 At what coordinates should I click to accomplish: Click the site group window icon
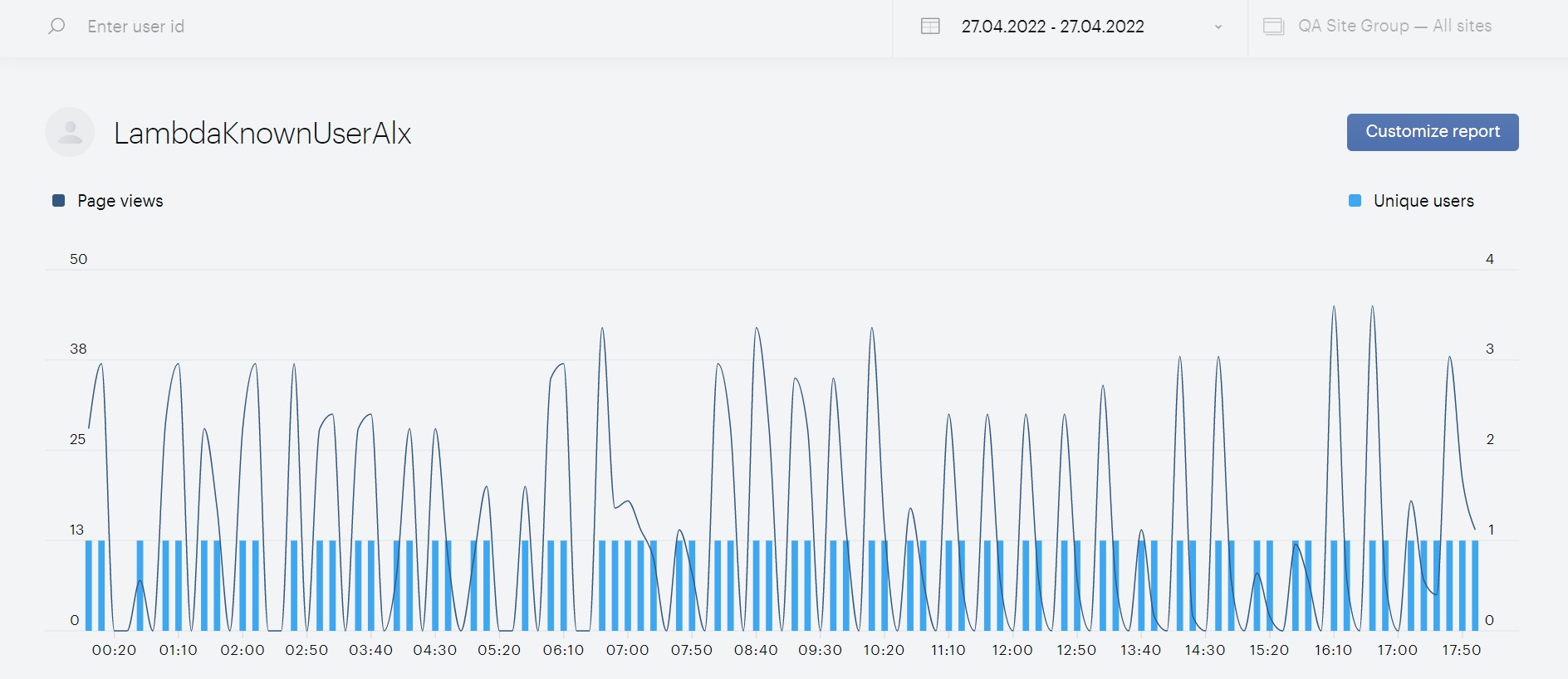pyautogui.click(x=1274, y=27)
